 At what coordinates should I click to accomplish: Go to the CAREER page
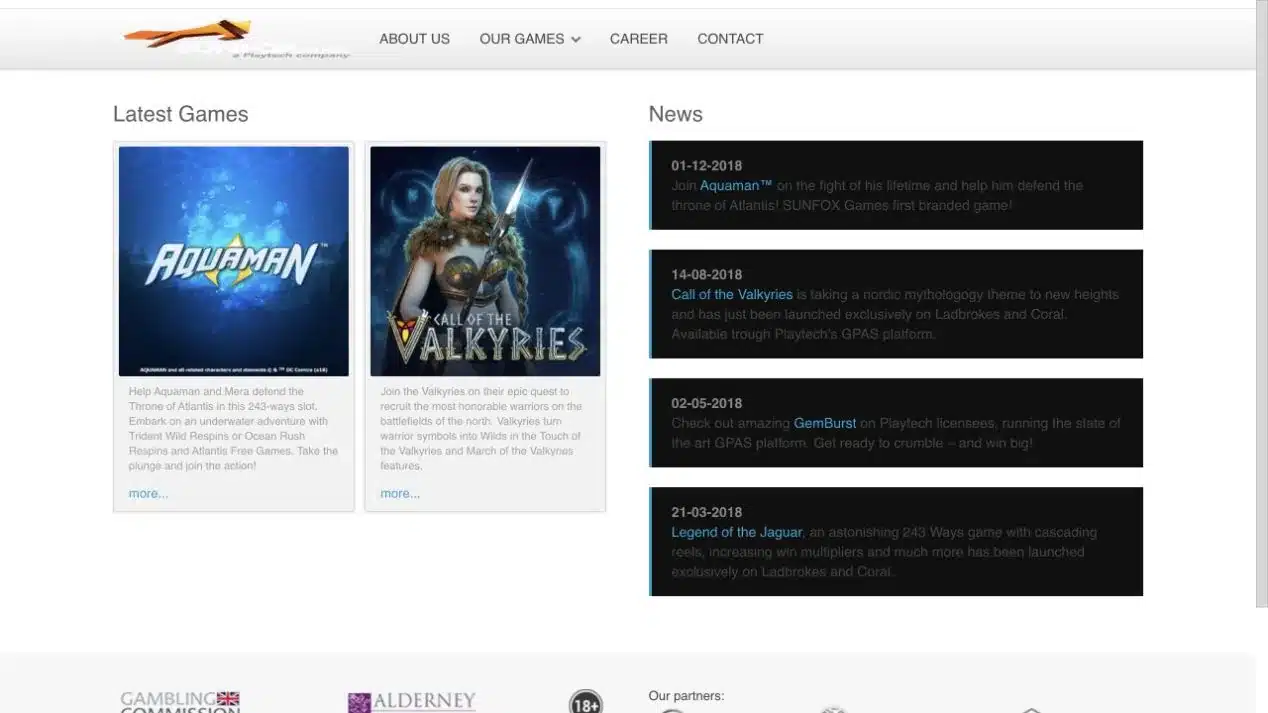pos(639,39)
